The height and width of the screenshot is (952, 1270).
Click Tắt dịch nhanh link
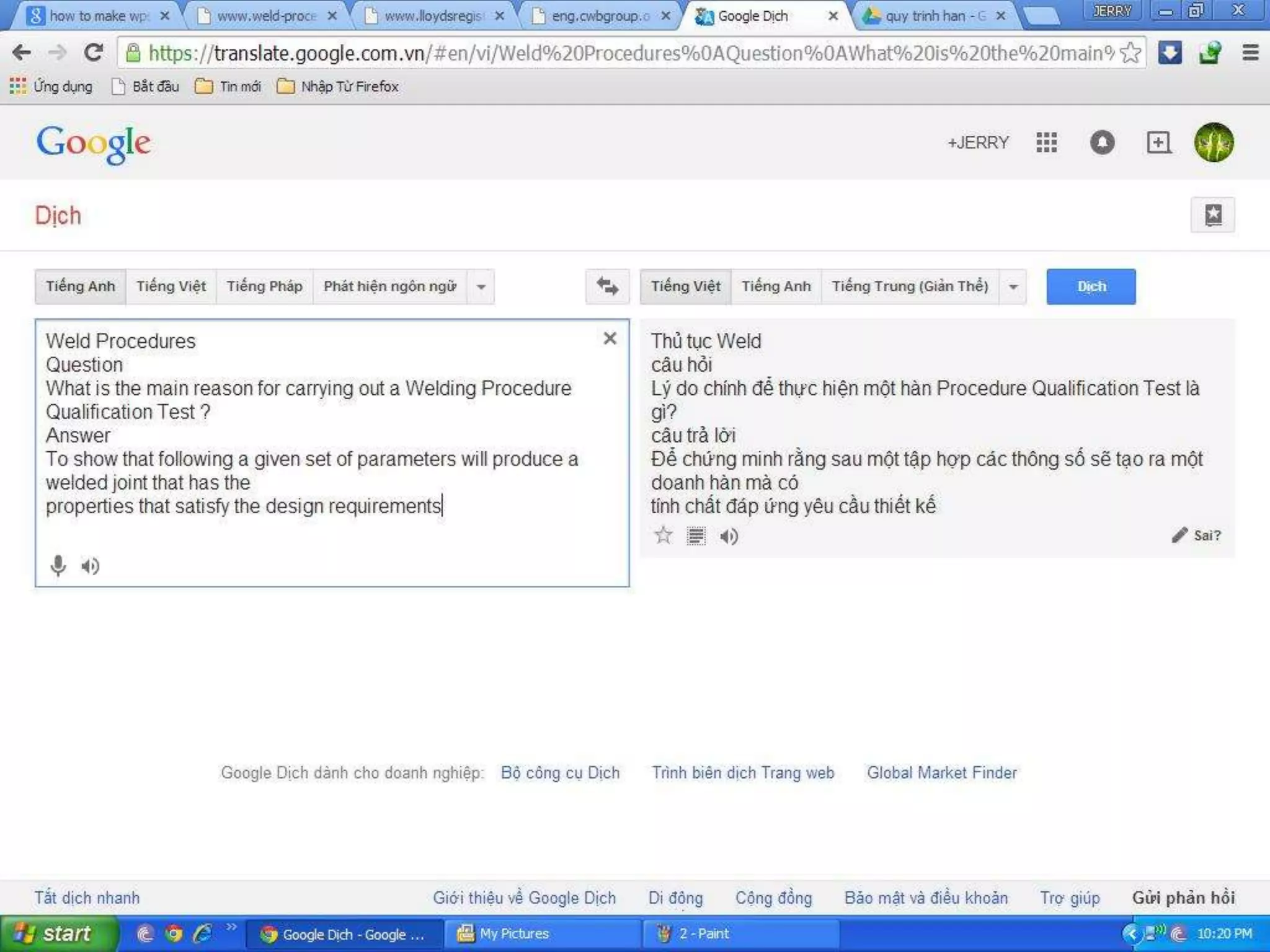[x=87, y=897]
